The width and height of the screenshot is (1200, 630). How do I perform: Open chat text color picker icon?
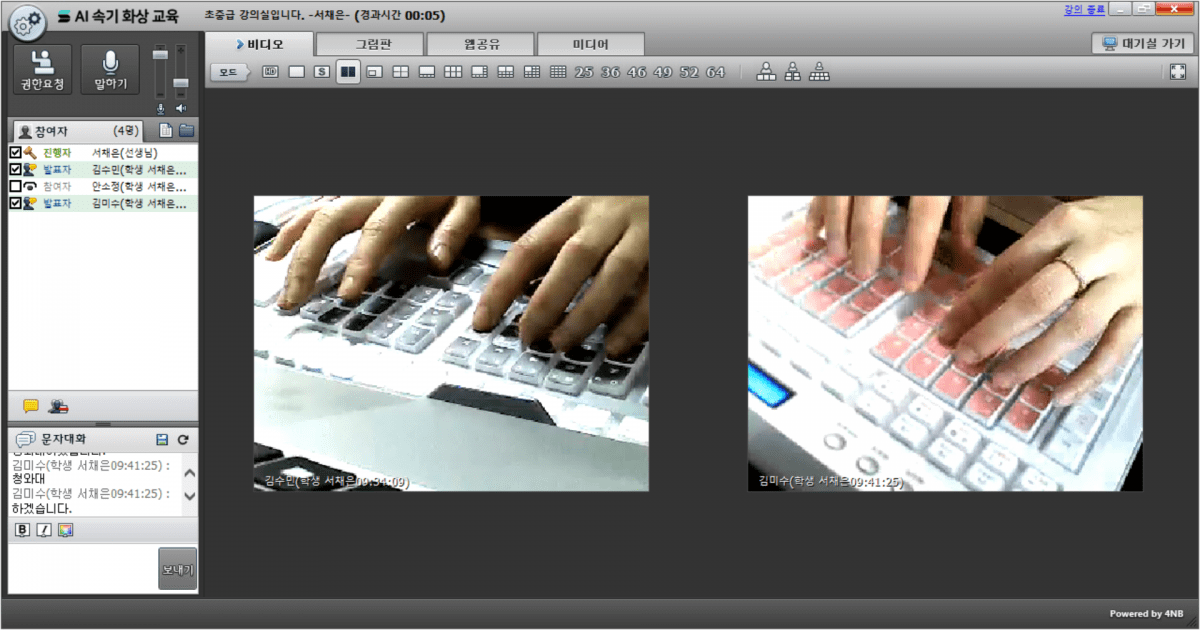(x=65, y=529)
